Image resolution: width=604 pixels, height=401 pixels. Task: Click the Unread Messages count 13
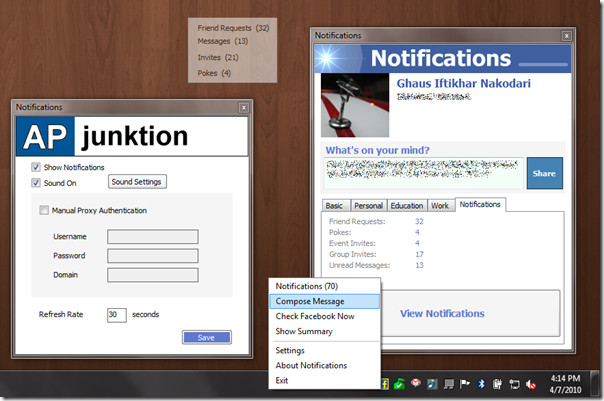pos(419,265)
